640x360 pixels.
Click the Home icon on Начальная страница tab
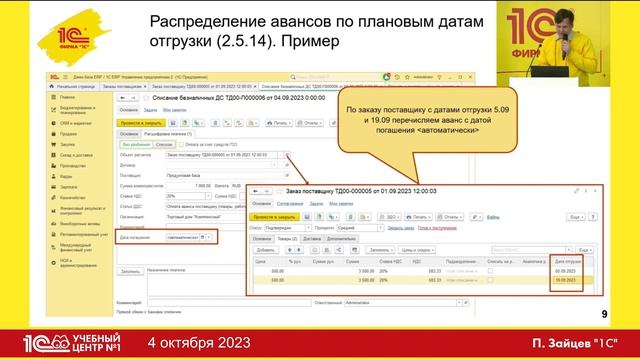click(51, 87)
